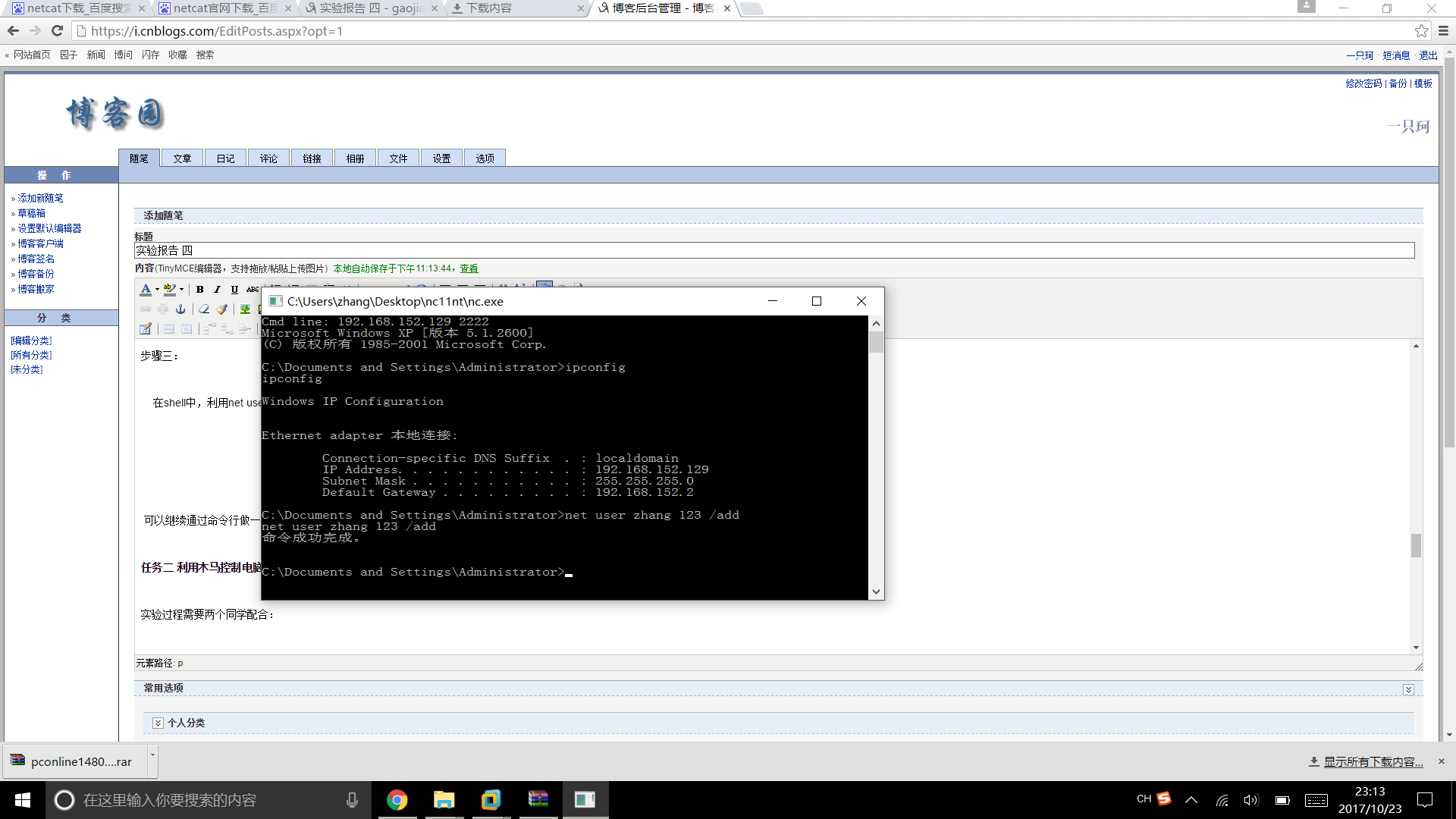
Task: Click the insert link chain icon
Action: 146,309
